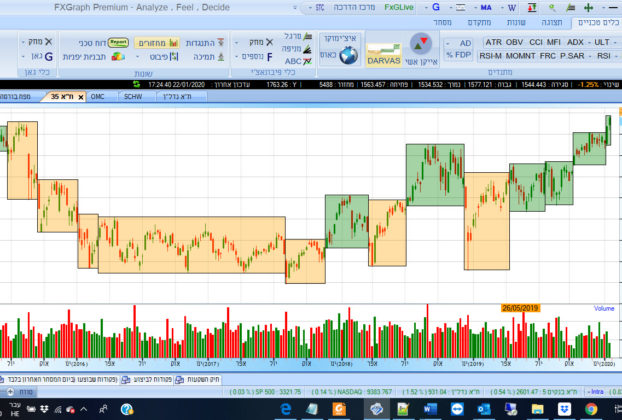This screenshot has width=622, height=420.
Task: Switch to the OMC chart tab
Action: 98,97
